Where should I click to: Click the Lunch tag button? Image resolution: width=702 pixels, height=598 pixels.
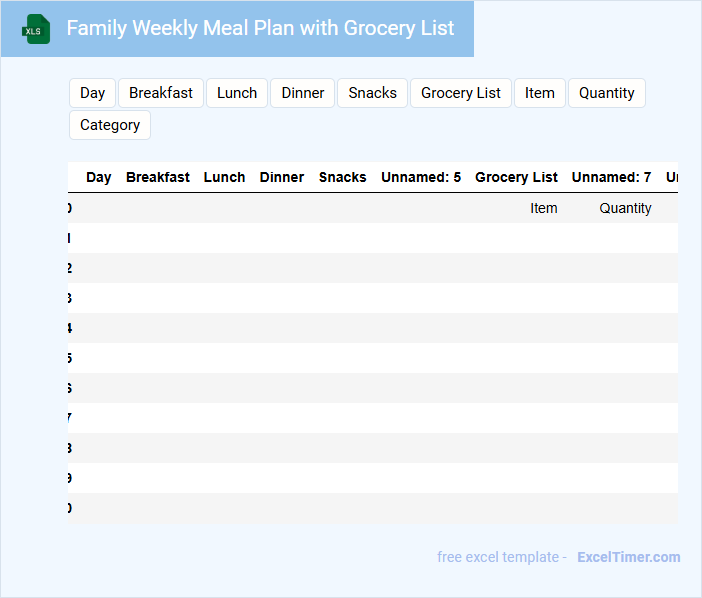tap(237, 93)
